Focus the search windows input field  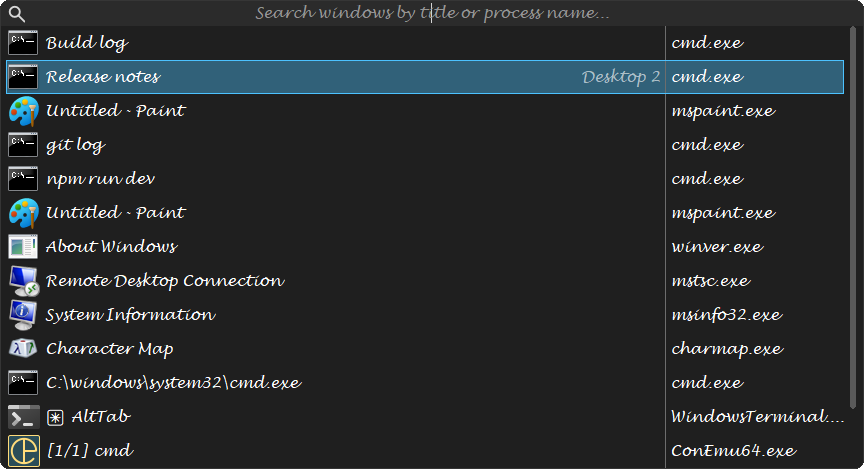[x=433, y=13]
